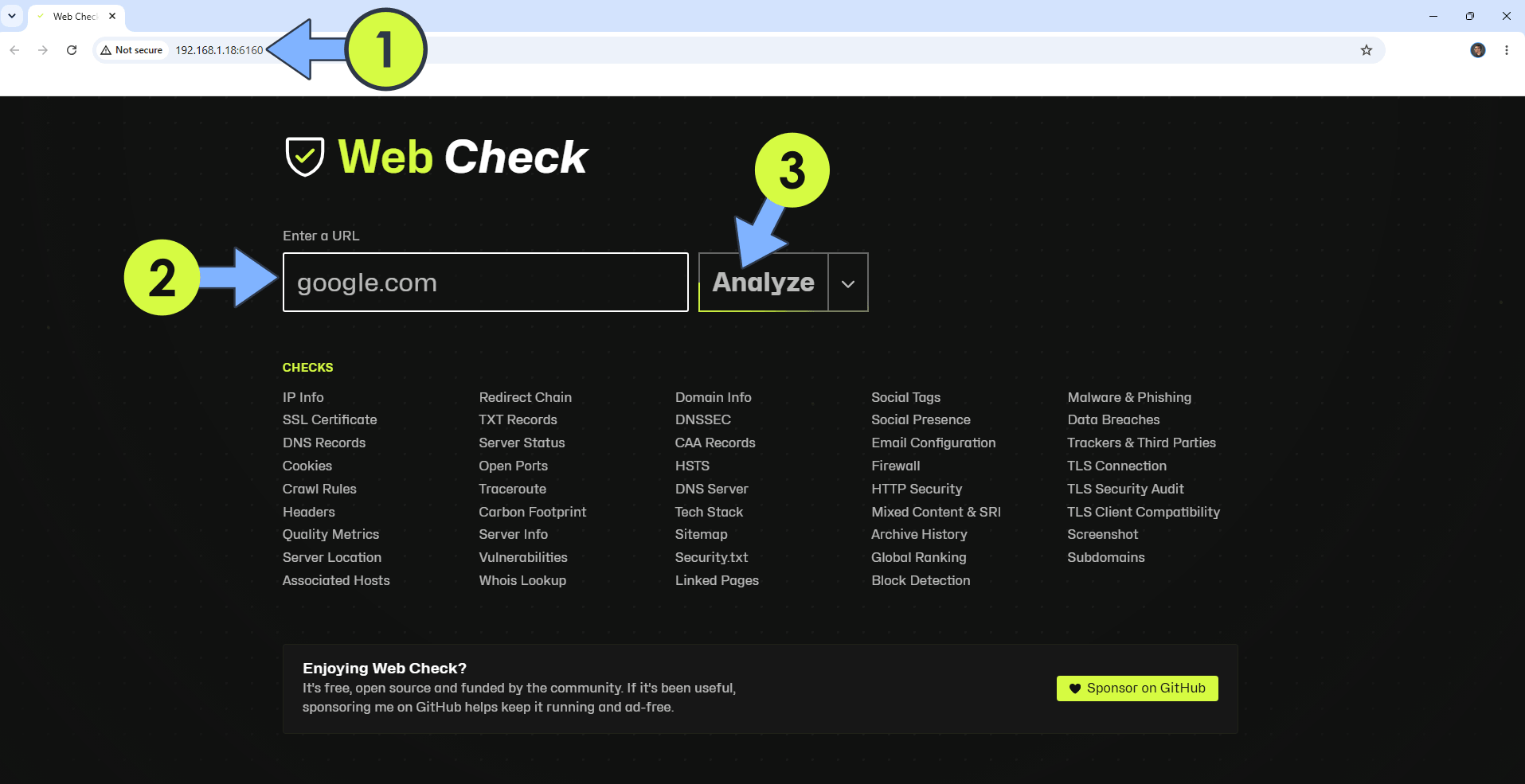Click the Firewall check

(896, 466)
